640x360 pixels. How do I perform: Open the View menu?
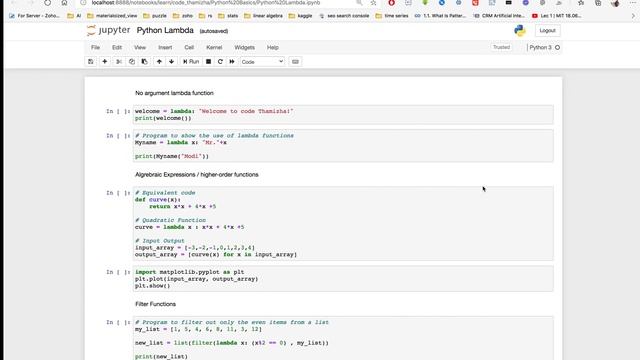pos(140,47)
